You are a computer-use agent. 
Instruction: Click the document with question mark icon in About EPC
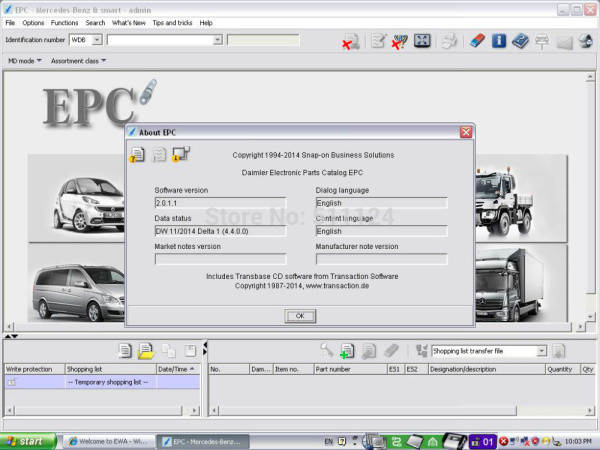coord(137,155)
